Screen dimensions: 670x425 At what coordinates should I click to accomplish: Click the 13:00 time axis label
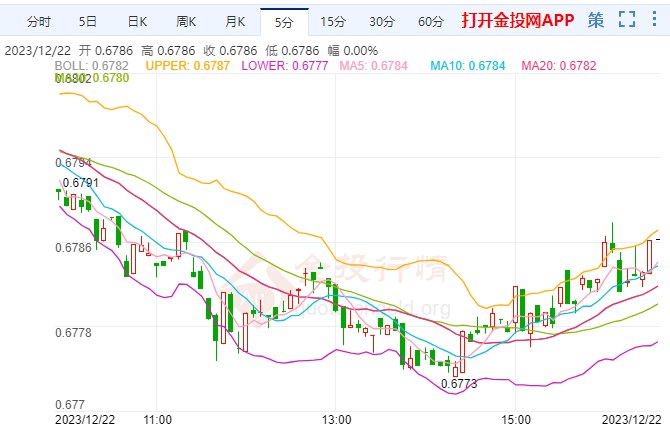pyautogui.click(x=337, y=419)
